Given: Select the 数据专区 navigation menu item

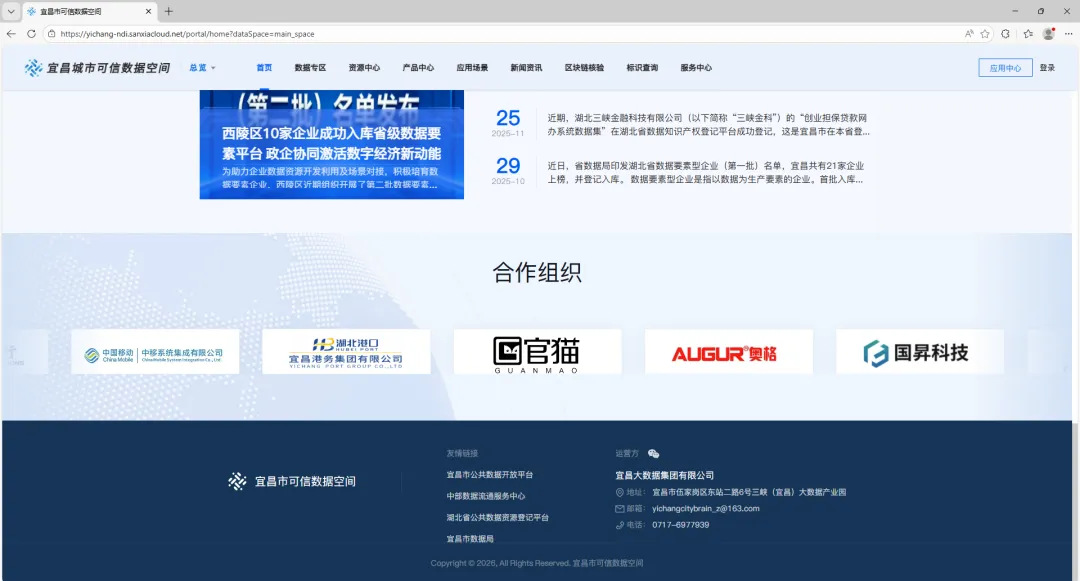Looking at the screenshot, I should [x=311, y=68].
